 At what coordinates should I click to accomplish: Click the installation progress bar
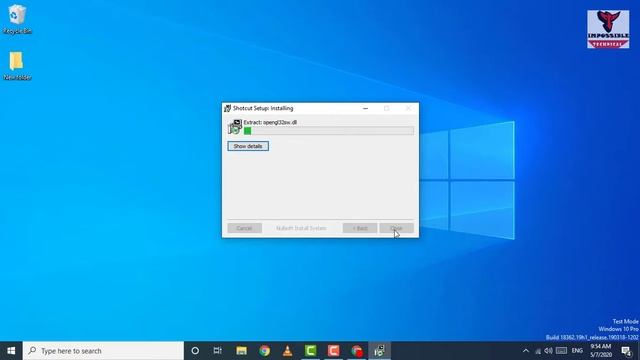[329, 131]
